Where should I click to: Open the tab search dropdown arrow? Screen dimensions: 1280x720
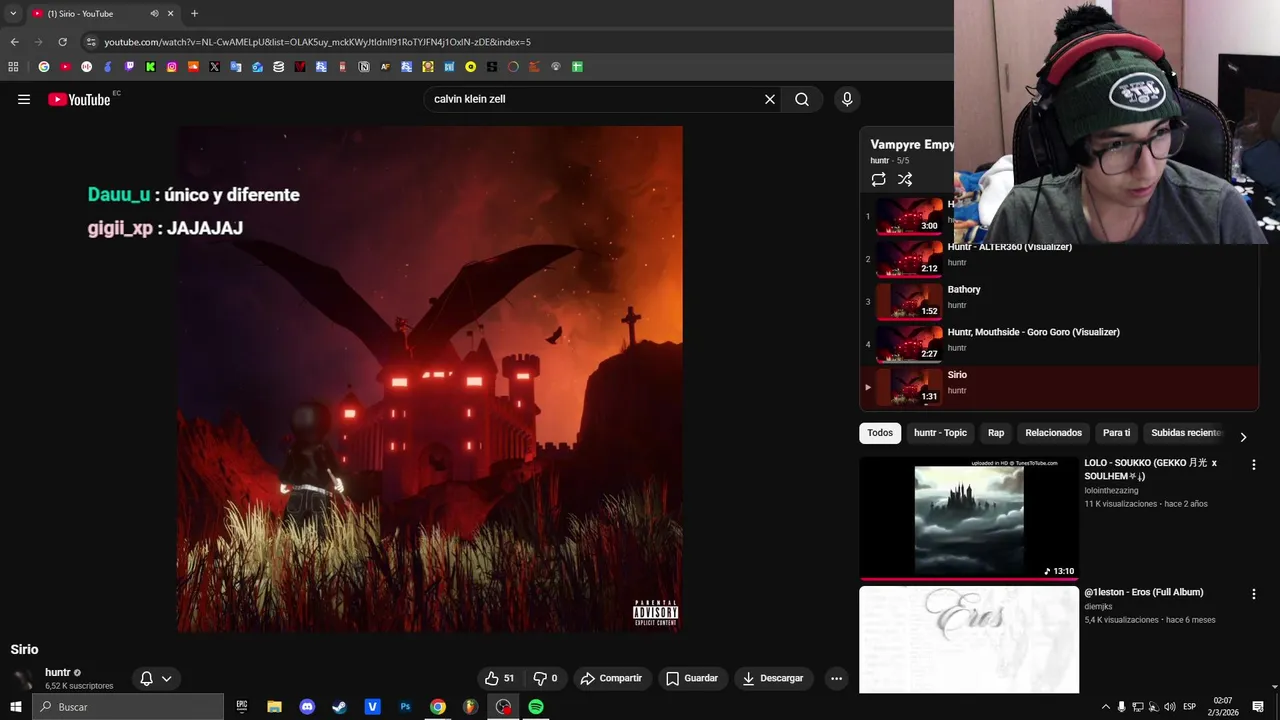coord(13,13)
